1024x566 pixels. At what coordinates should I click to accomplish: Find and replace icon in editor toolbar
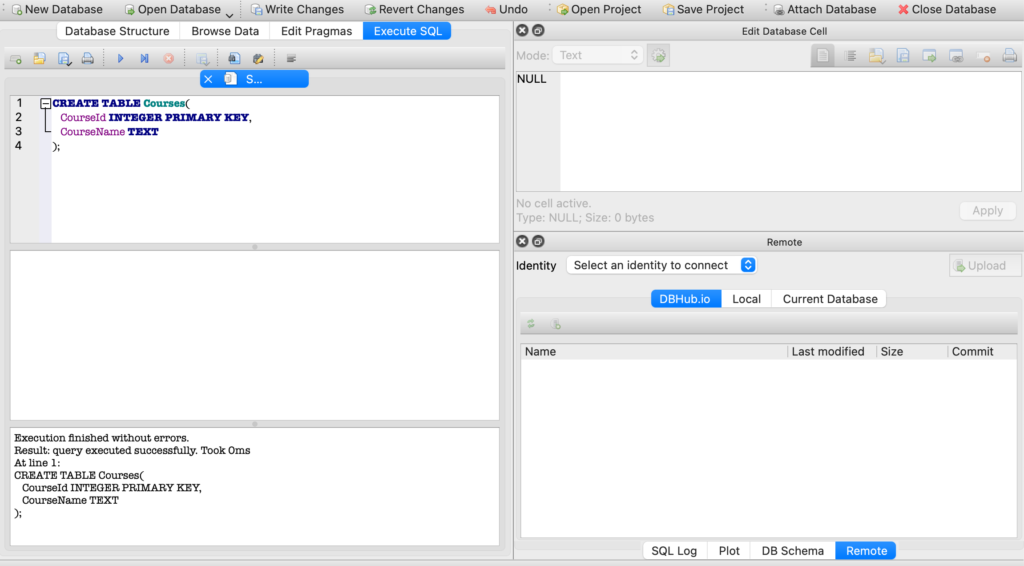coord(258,59)
